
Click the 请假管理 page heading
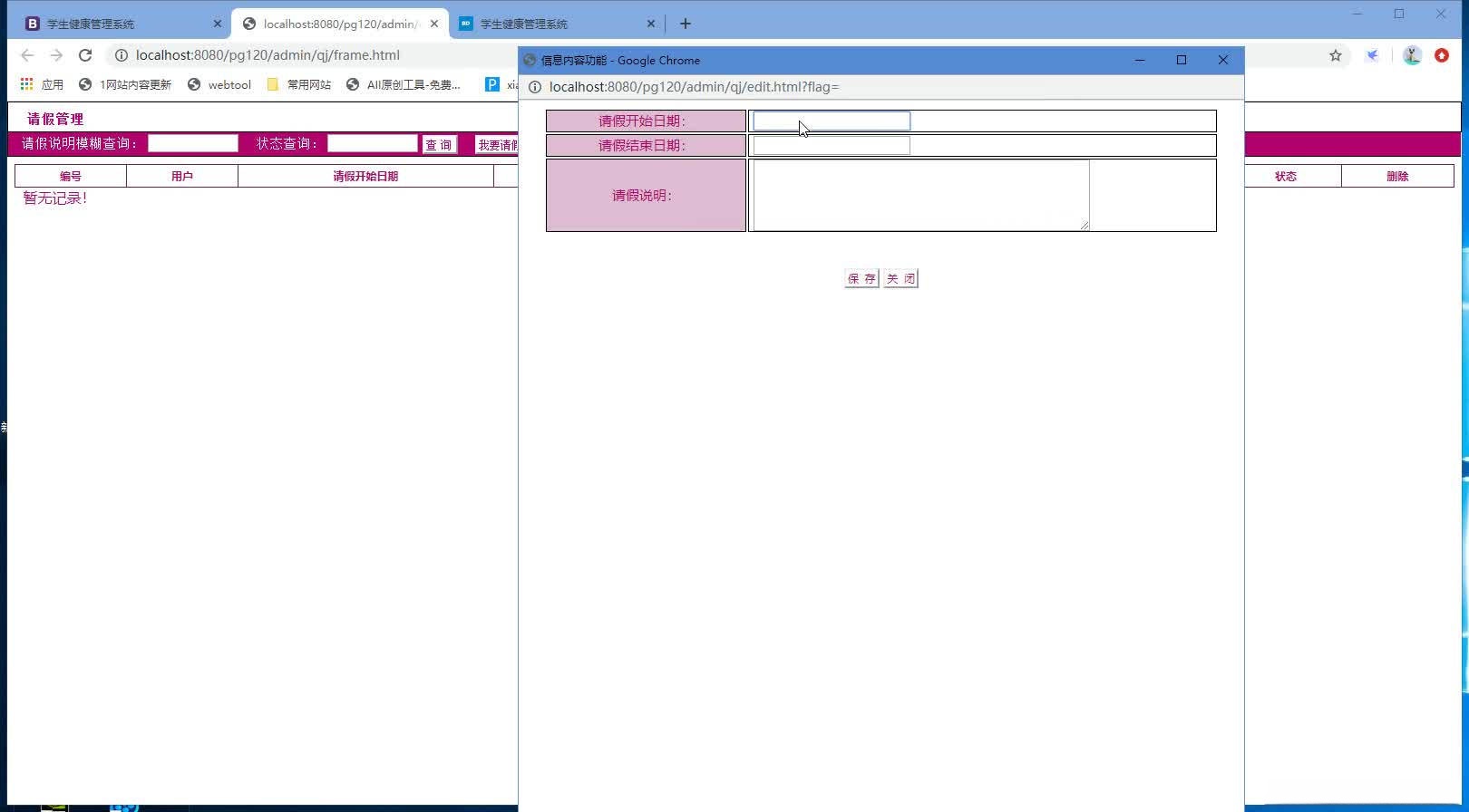55,119
